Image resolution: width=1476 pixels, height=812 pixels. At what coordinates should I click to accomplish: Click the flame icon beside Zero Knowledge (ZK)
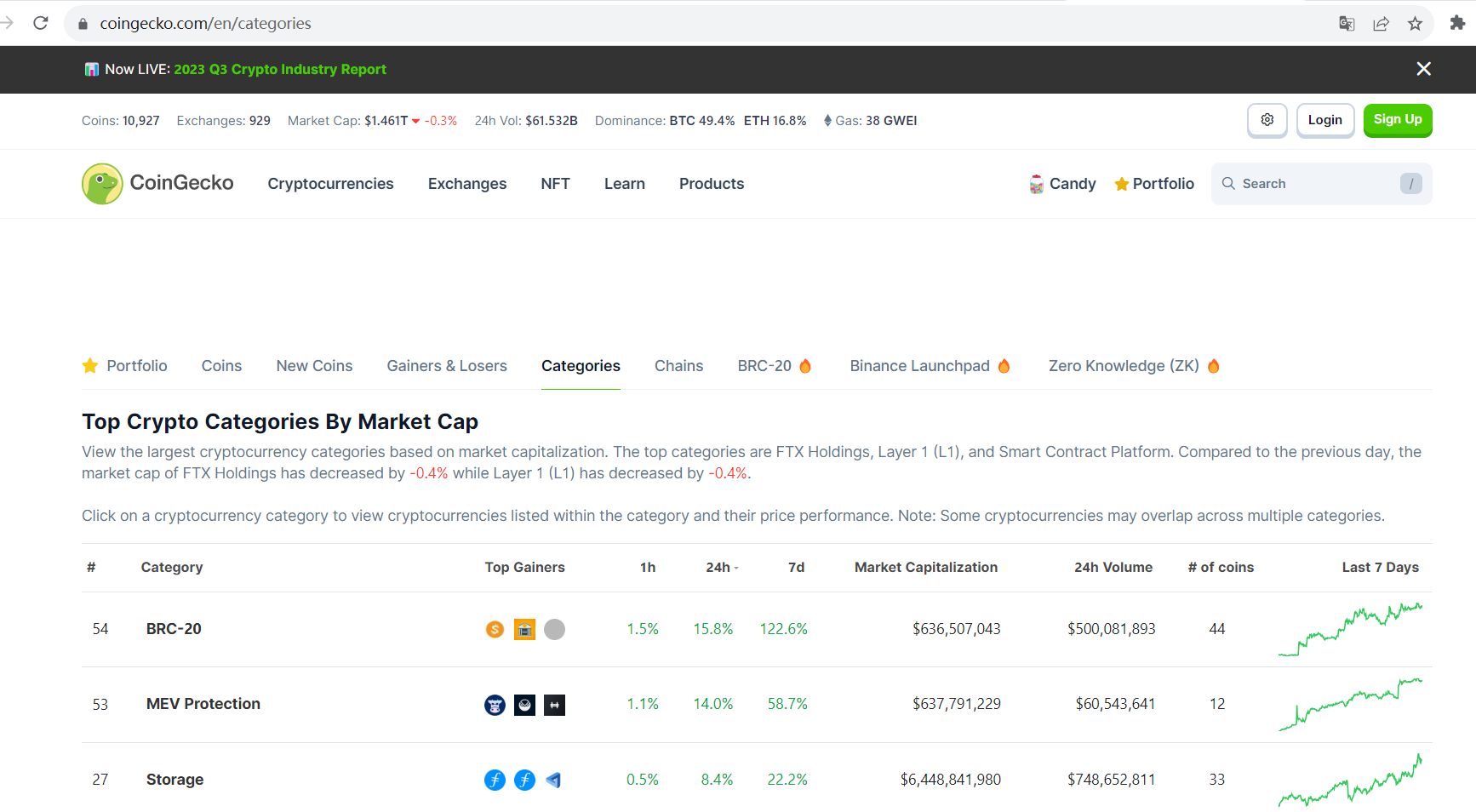pyautogui.click(x=1214, y=366)
